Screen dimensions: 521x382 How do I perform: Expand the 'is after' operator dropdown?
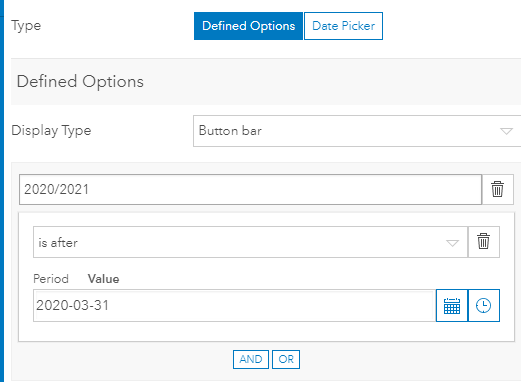pyautogui.click(x=250, y=242)
